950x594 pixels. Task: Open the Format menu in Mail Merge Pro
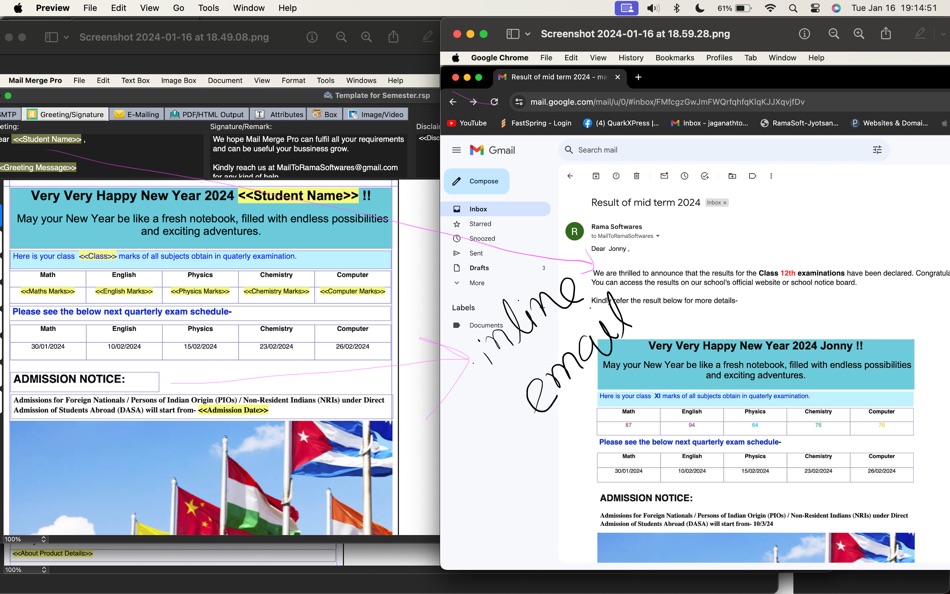click(293, 80)
